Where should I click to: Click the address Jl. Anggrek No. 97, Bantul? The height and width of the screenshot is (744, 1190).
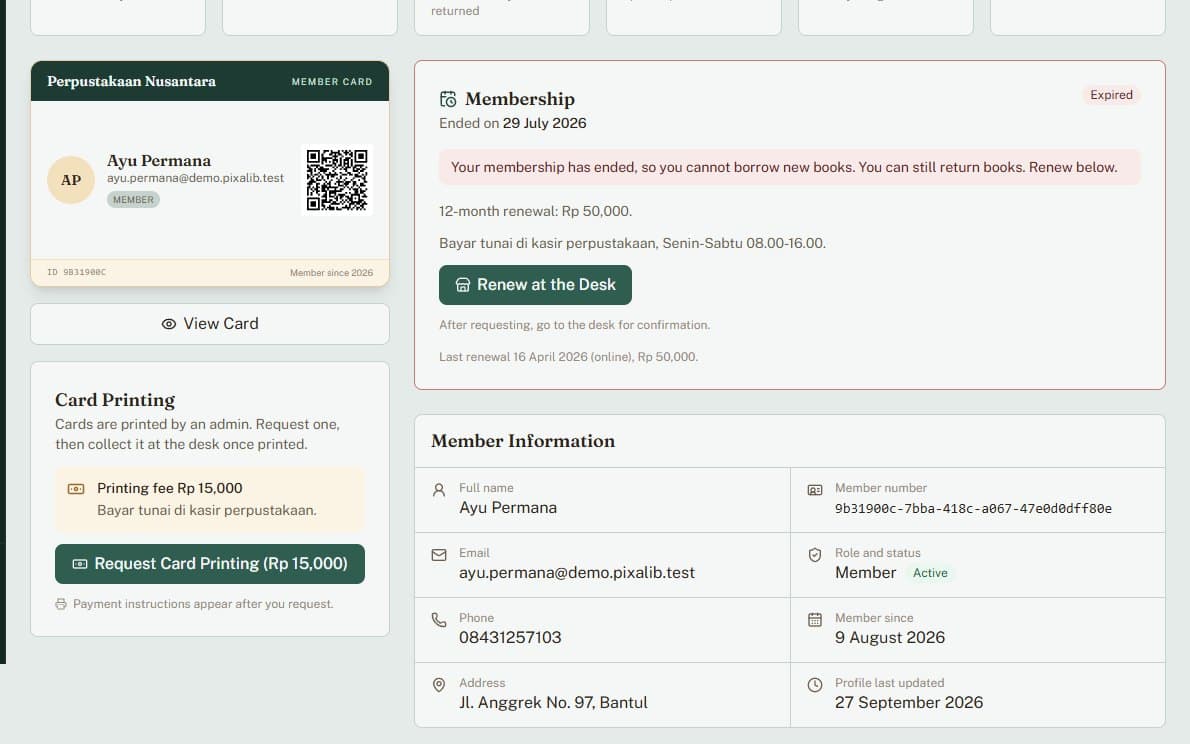553,703
